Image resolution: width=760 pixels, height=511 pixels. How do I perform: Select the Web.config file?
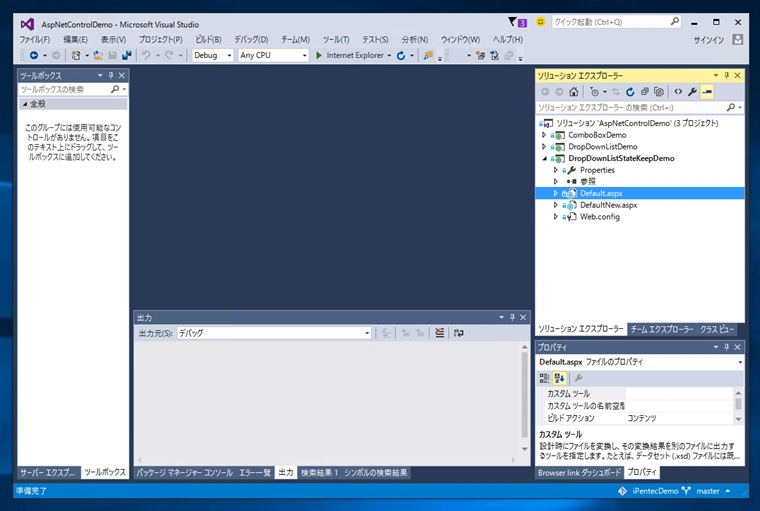click(x=600, y=217)
